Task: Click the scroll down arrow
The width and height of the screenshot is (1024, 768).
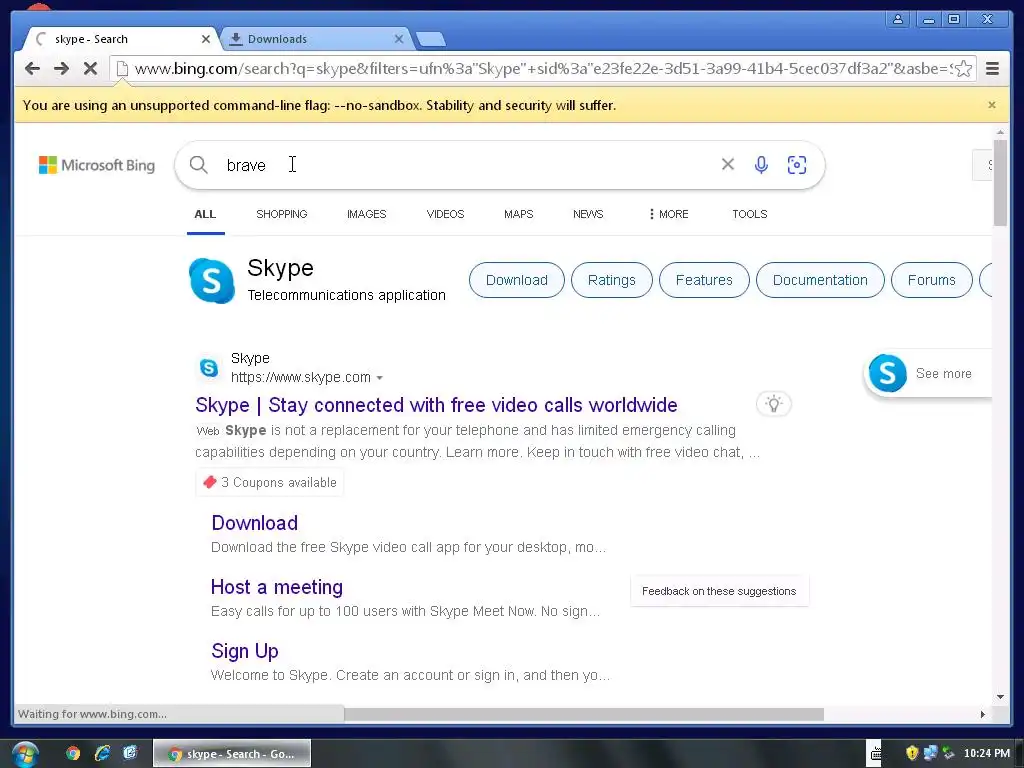Action: (1000, 697)
